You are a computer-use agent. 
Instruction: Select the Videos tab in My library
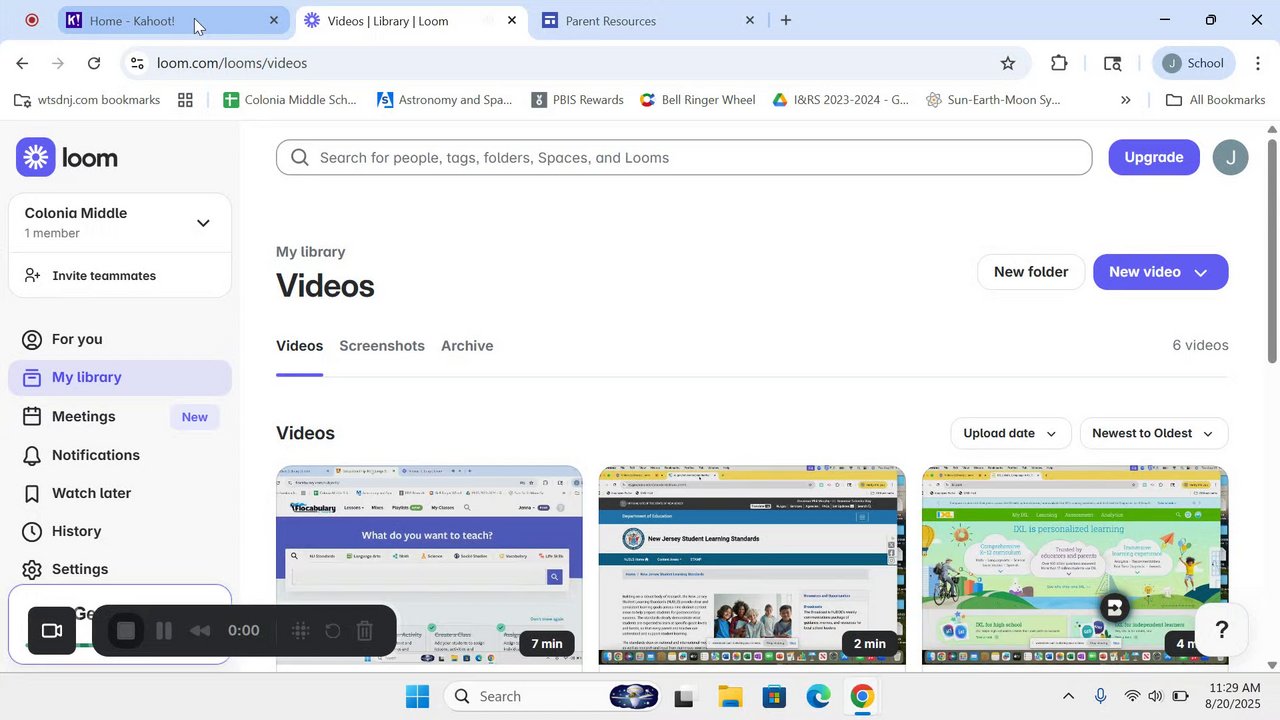(299, 346)
